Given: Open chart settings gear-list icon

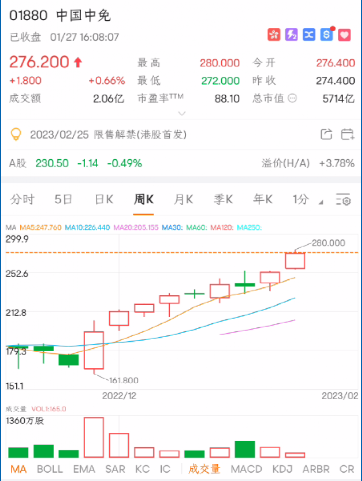Looking at the screenshot, I should click(x=343, y=199).
